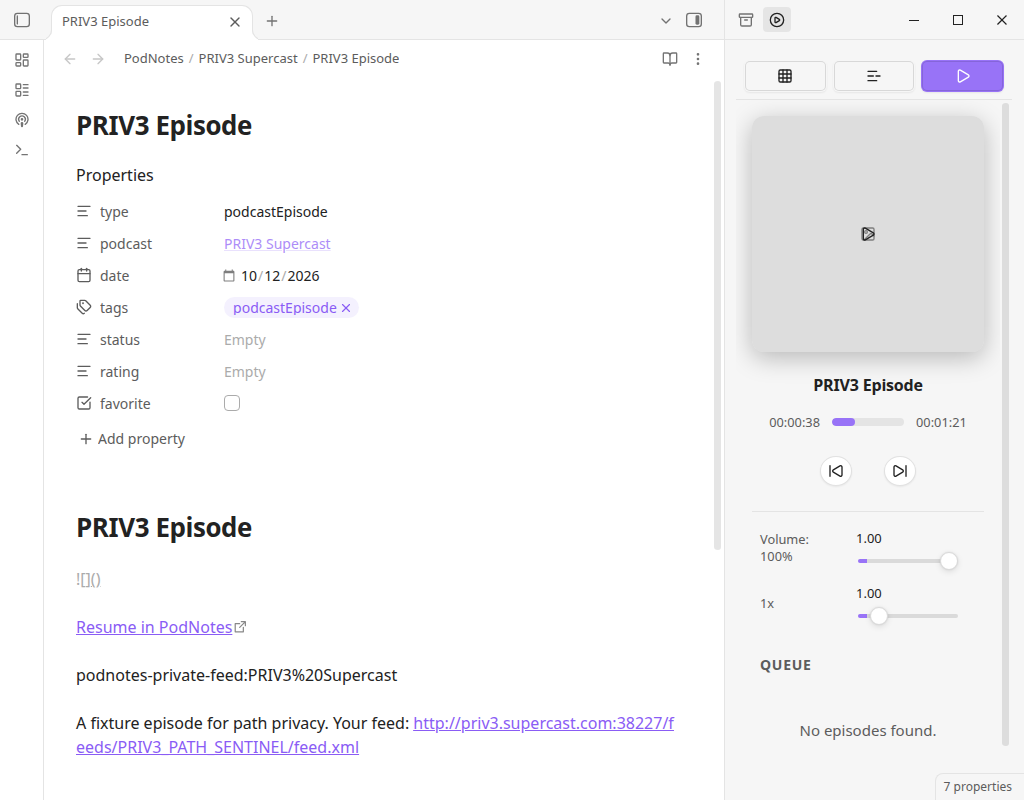Click the grid ribbon icon in left rail
Image resolution: width=1024 pixels, height=800 pixels.
[22, 60]
